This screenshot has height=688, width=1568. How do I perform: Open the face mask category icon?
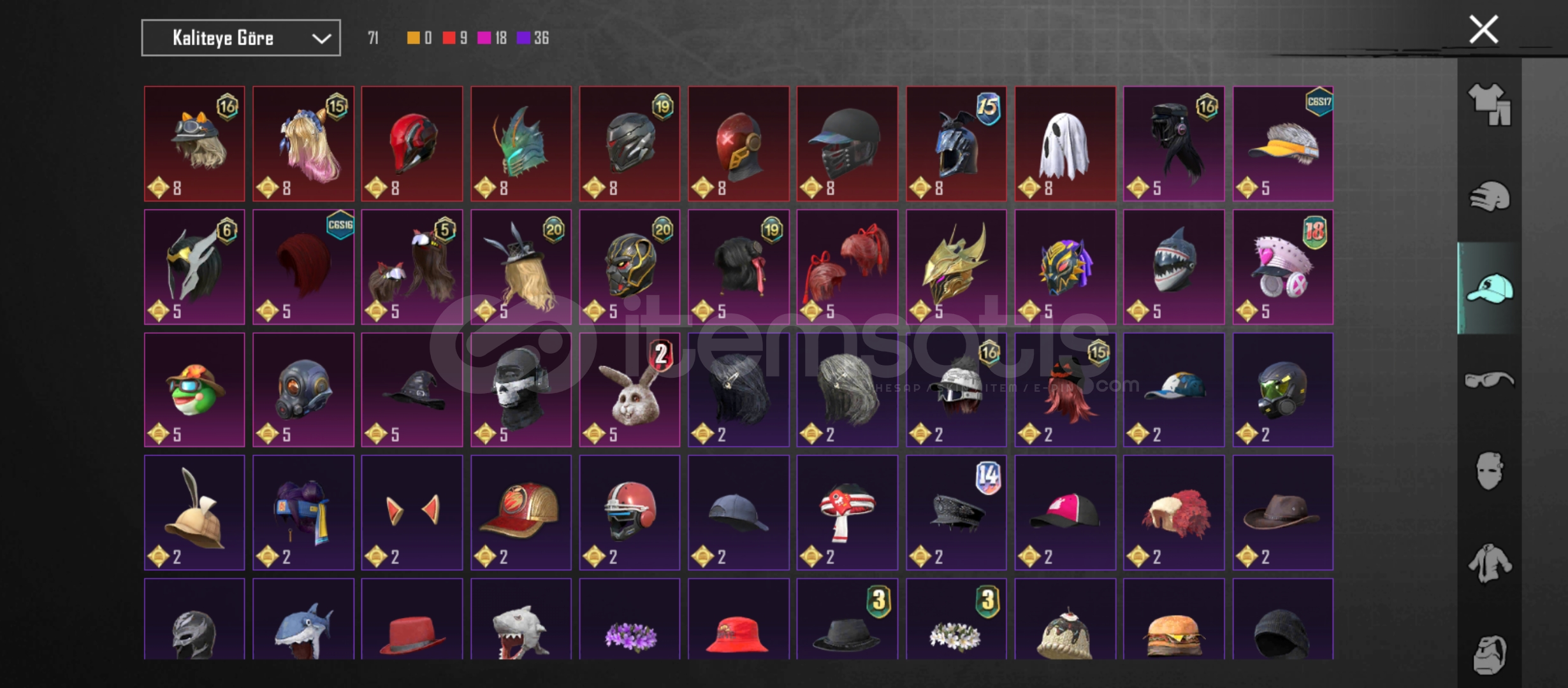click(1490, 471)
